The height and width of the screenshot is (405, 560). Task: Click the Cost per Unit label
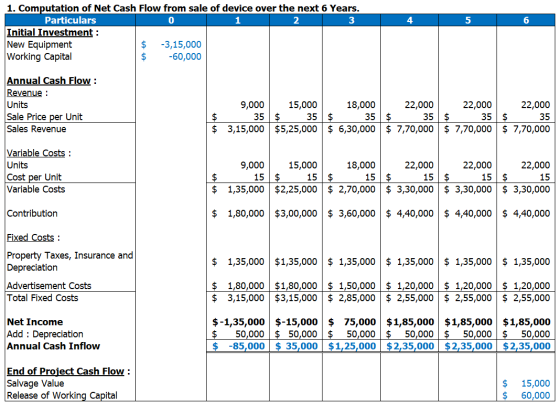click(34, 177)
